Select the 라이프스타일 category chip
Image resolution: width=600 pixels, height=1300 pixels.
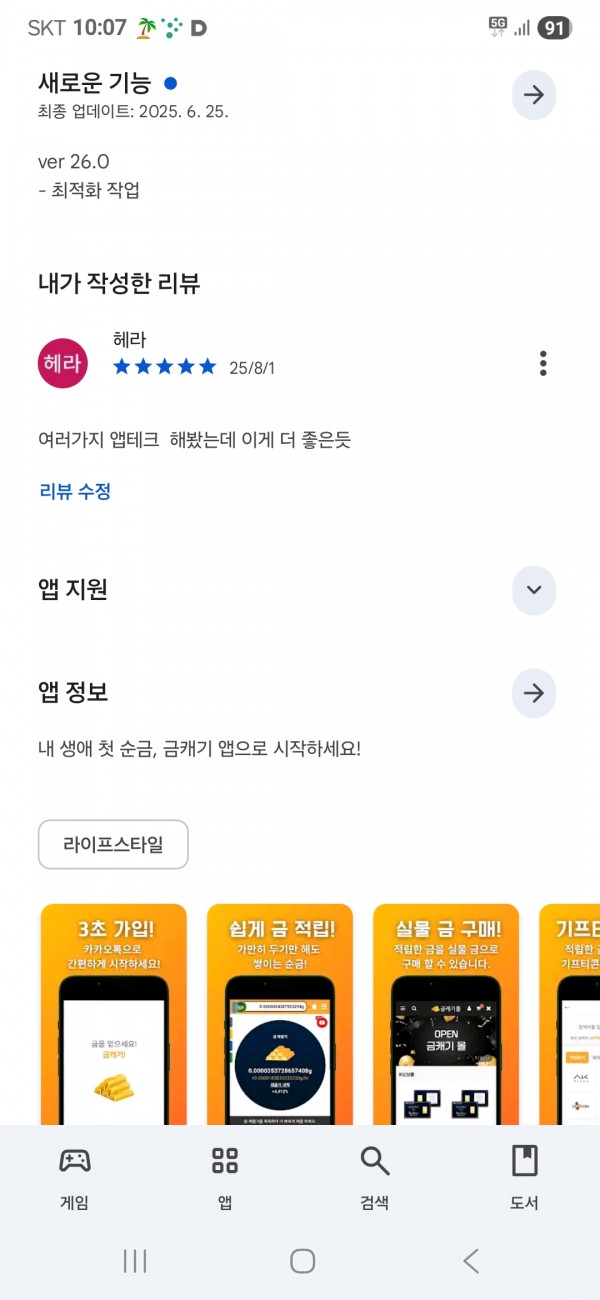pyautogui.click(x=113, y=844)
